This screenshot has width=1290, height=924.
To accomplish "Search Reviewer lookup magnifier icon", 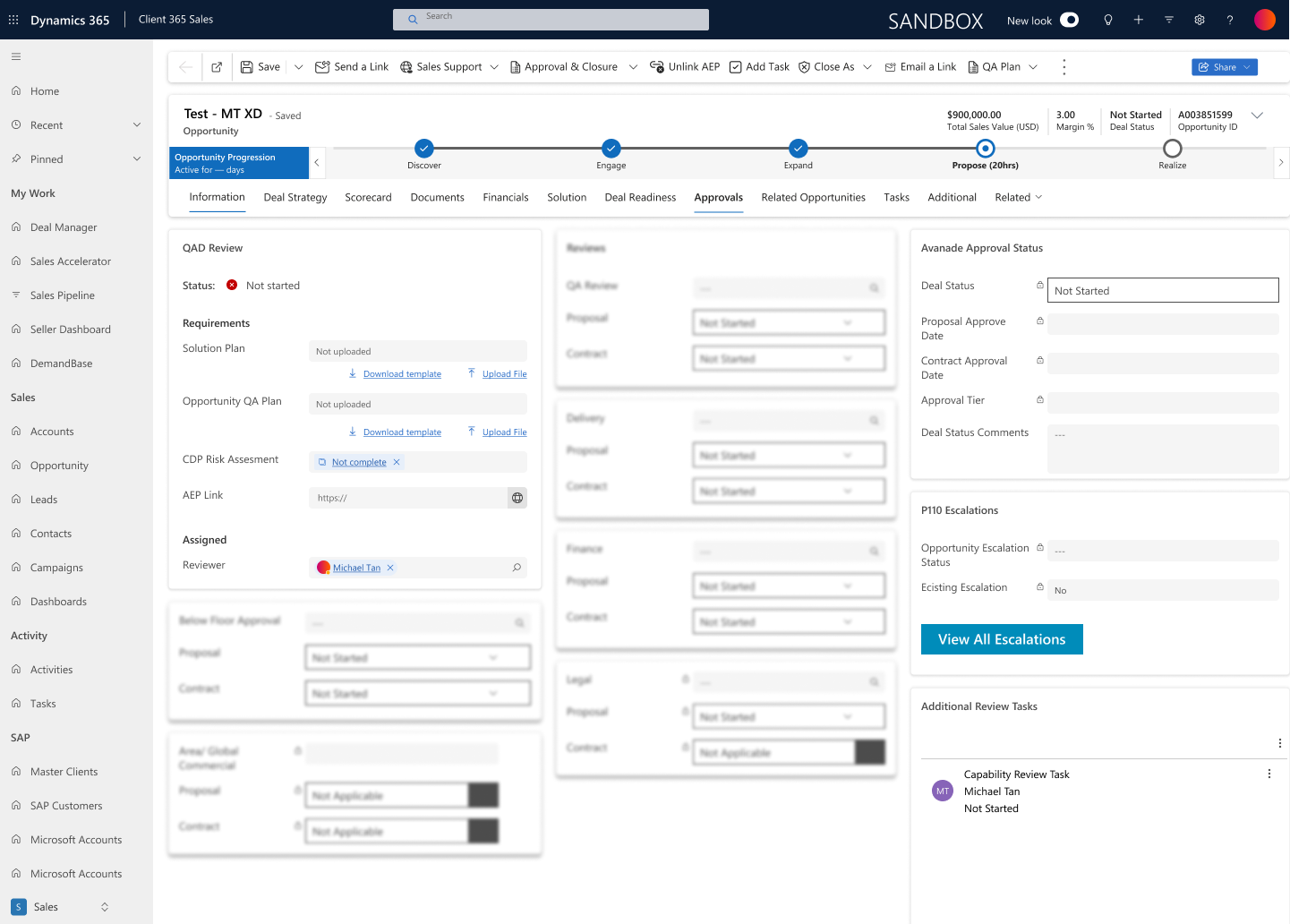I will [517, 568].
